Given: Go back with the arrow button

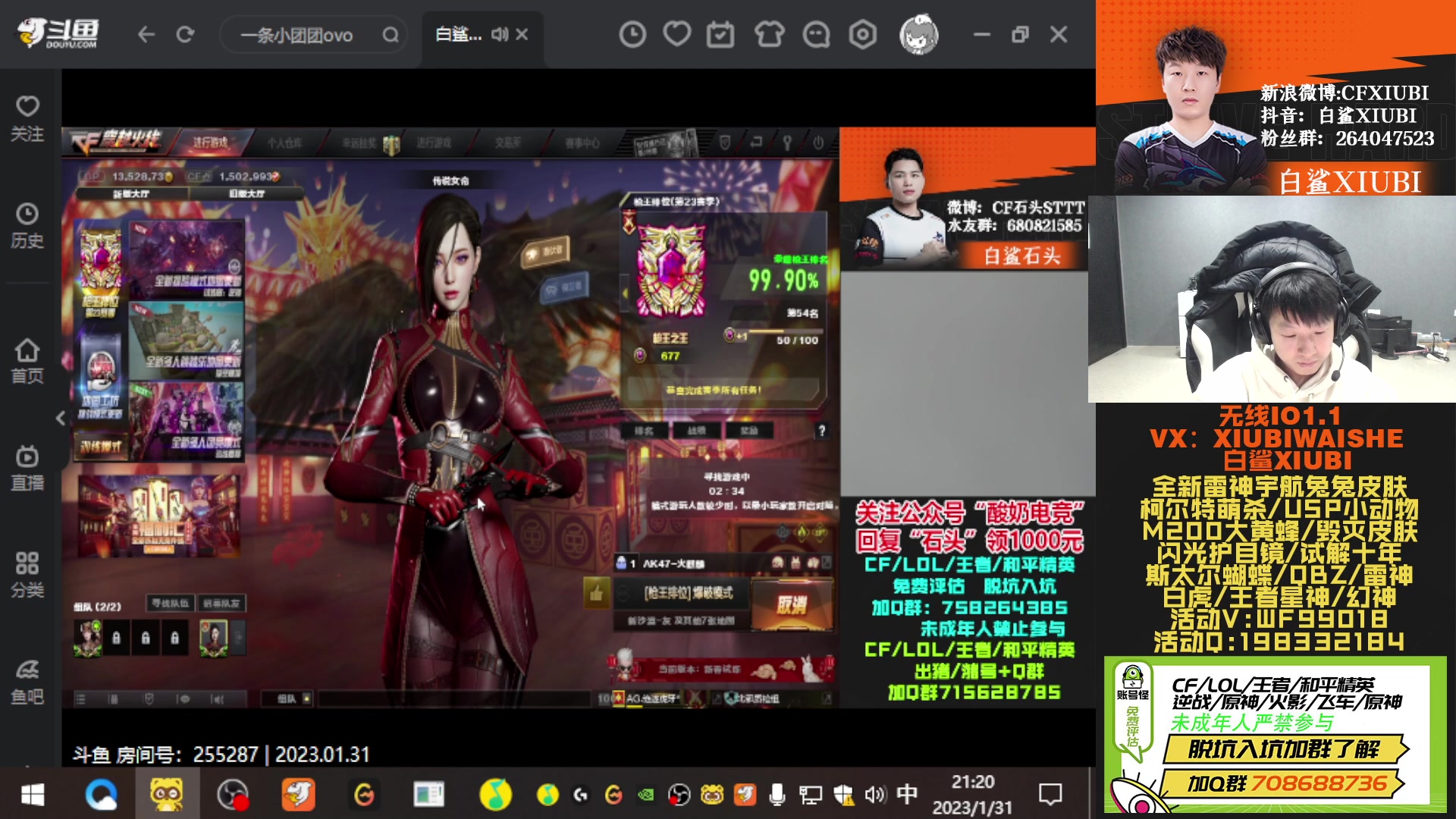Looking at the screenshot, I should (146, 34).
